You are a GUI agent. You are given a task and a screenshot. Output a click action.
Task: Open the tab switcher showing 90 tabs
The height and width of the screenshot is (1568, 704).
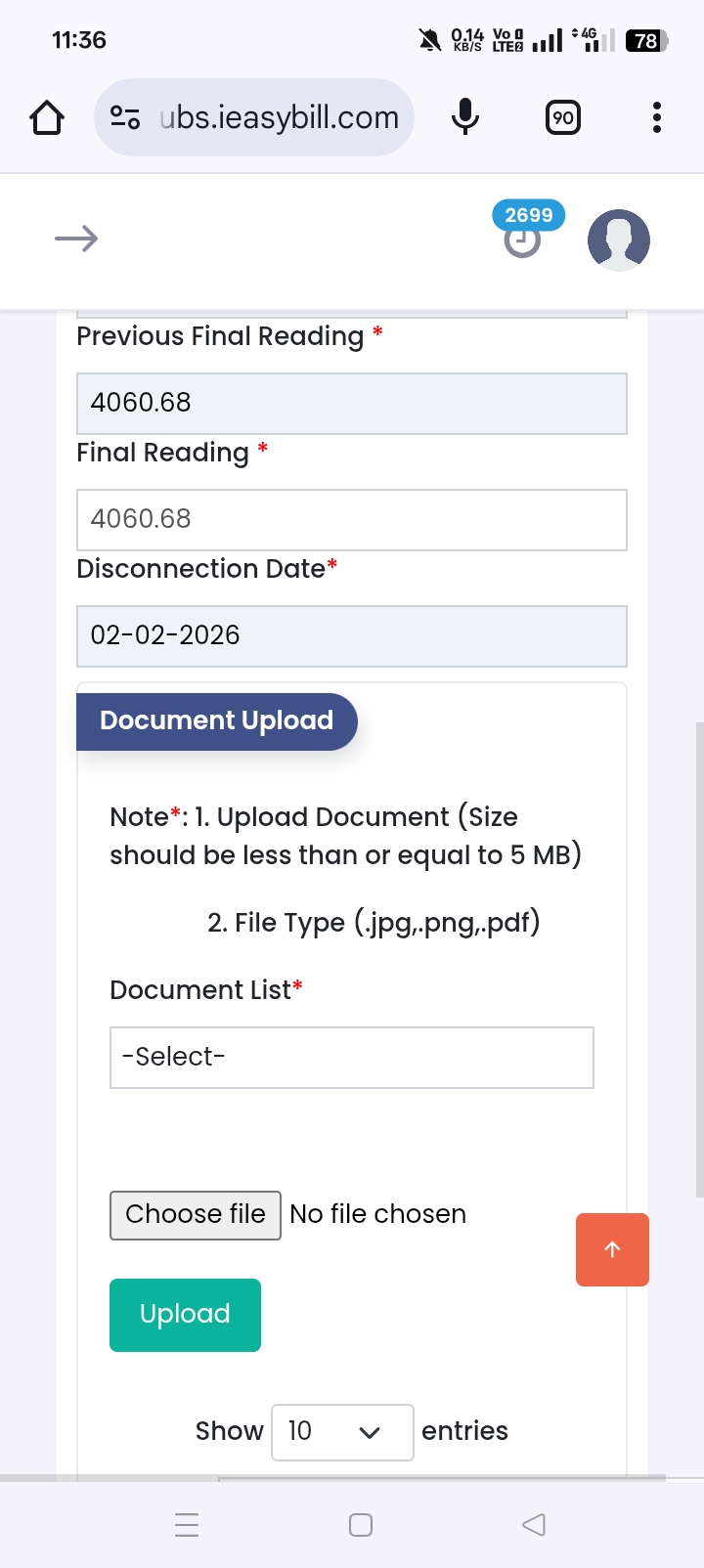pyautogui.click(x=562, y=118)
